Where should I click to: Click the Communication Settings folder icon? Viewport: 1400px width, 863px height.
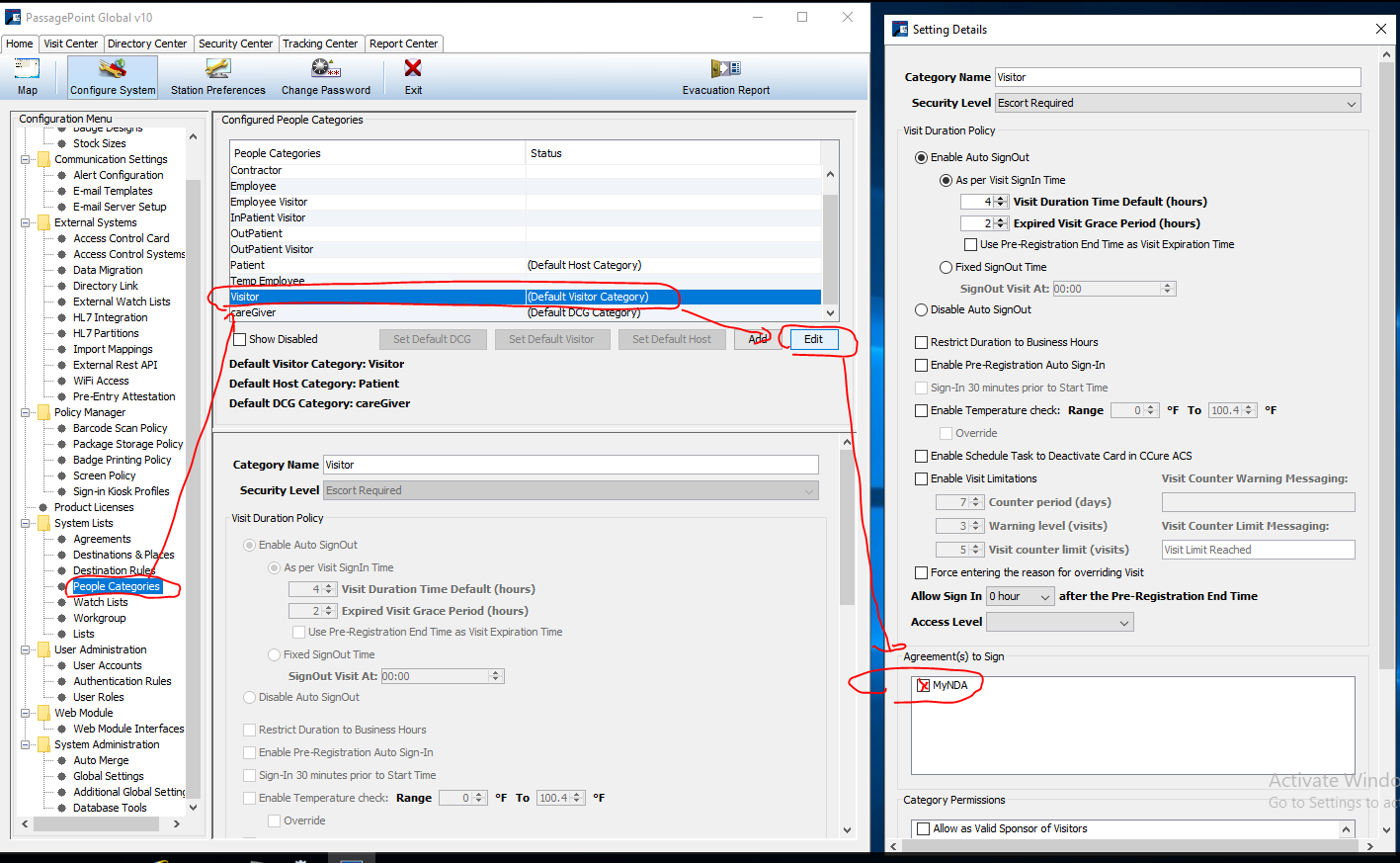coord(44,159)
